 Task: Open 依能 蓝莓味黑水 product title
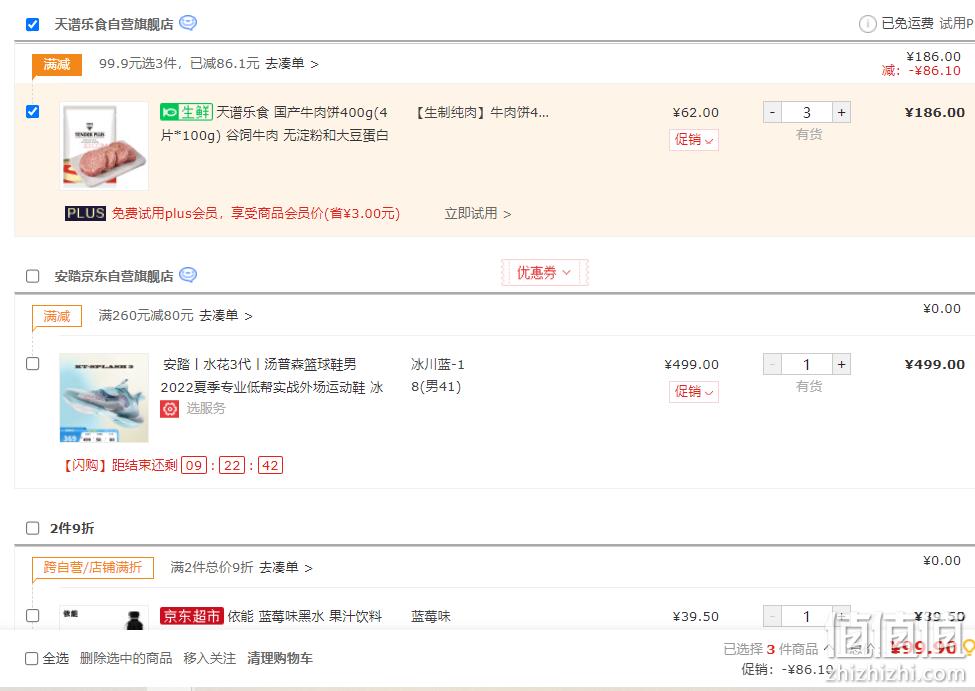pyautogui.click(x=305, y=616)
